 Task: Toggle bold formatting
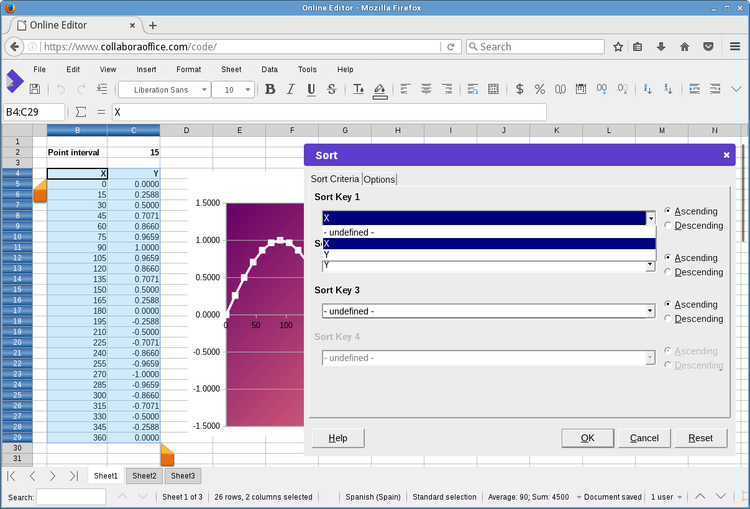tap(270, 89)
